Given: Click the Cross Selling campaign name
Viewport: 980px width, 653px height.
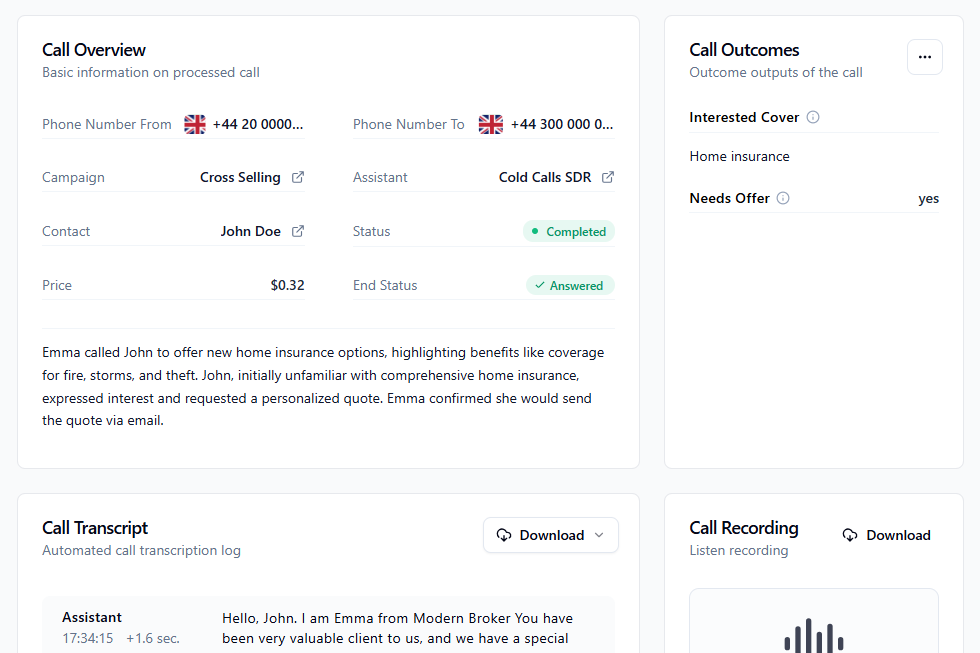Looking at the screenshot, I should (x=240, y=177).
